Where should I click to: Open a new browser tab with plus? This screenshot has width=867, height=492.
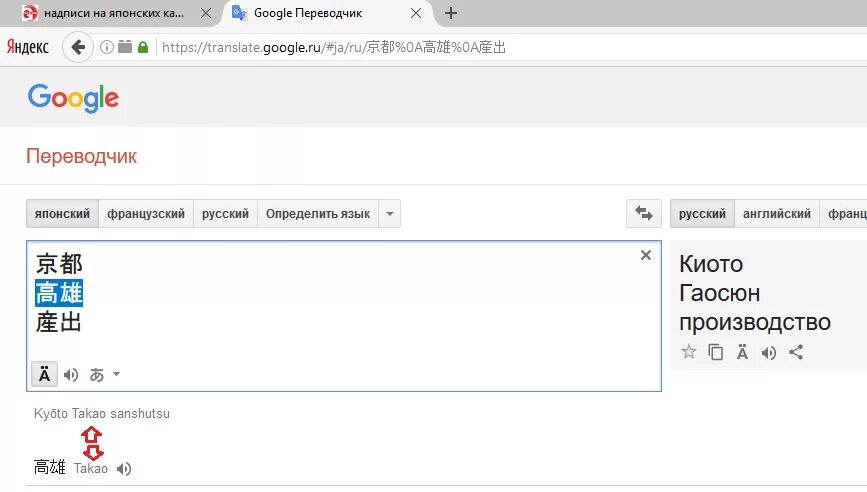coord(451,13)
